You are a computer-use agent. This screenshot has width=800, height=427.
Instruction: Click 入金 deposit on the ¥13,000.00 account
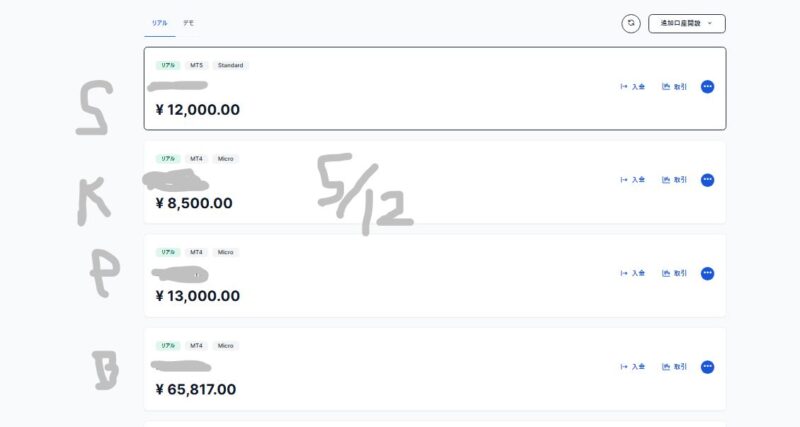point(633,273)
